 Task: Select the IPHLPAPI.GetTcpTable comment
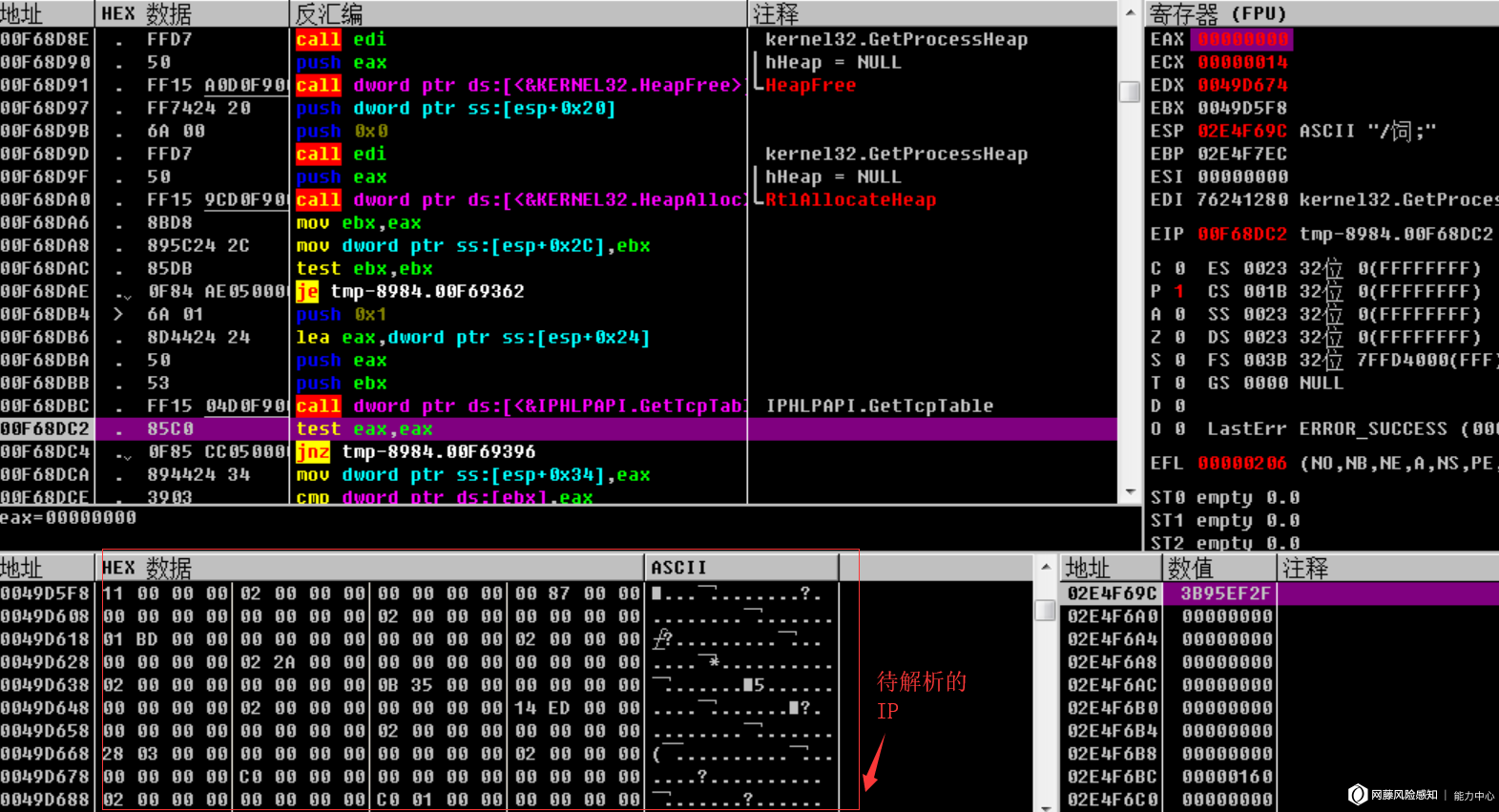coord(879,406)
